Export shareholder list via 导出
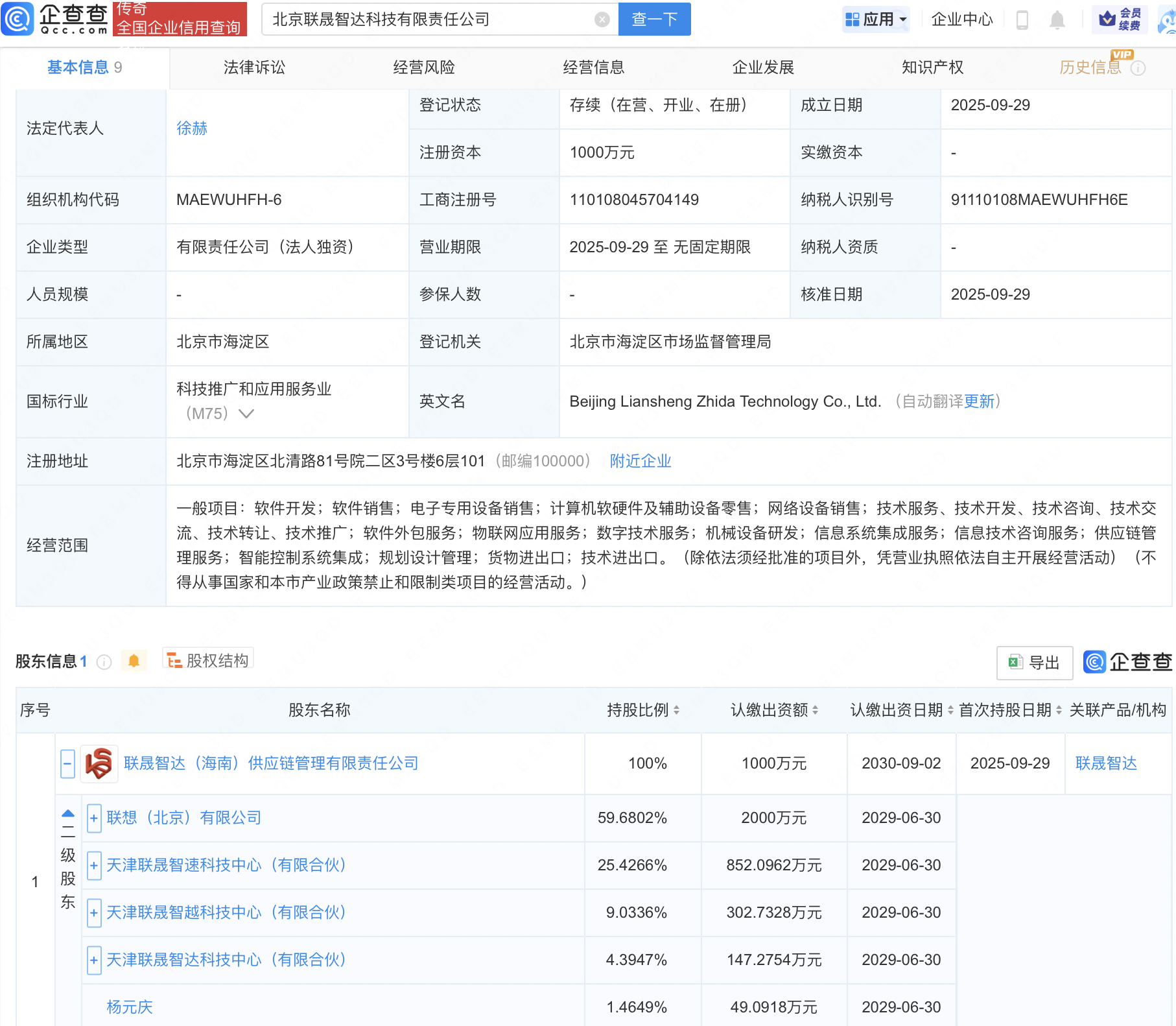The height and width of the screenshot is (1026, 1176). [x=1034, y=662]
